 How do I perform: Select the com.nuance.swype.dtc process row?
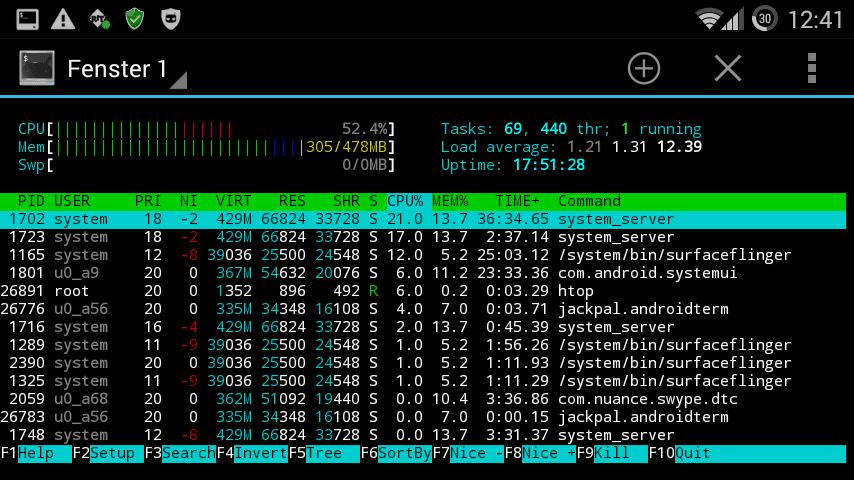click(x=423, y=399)
